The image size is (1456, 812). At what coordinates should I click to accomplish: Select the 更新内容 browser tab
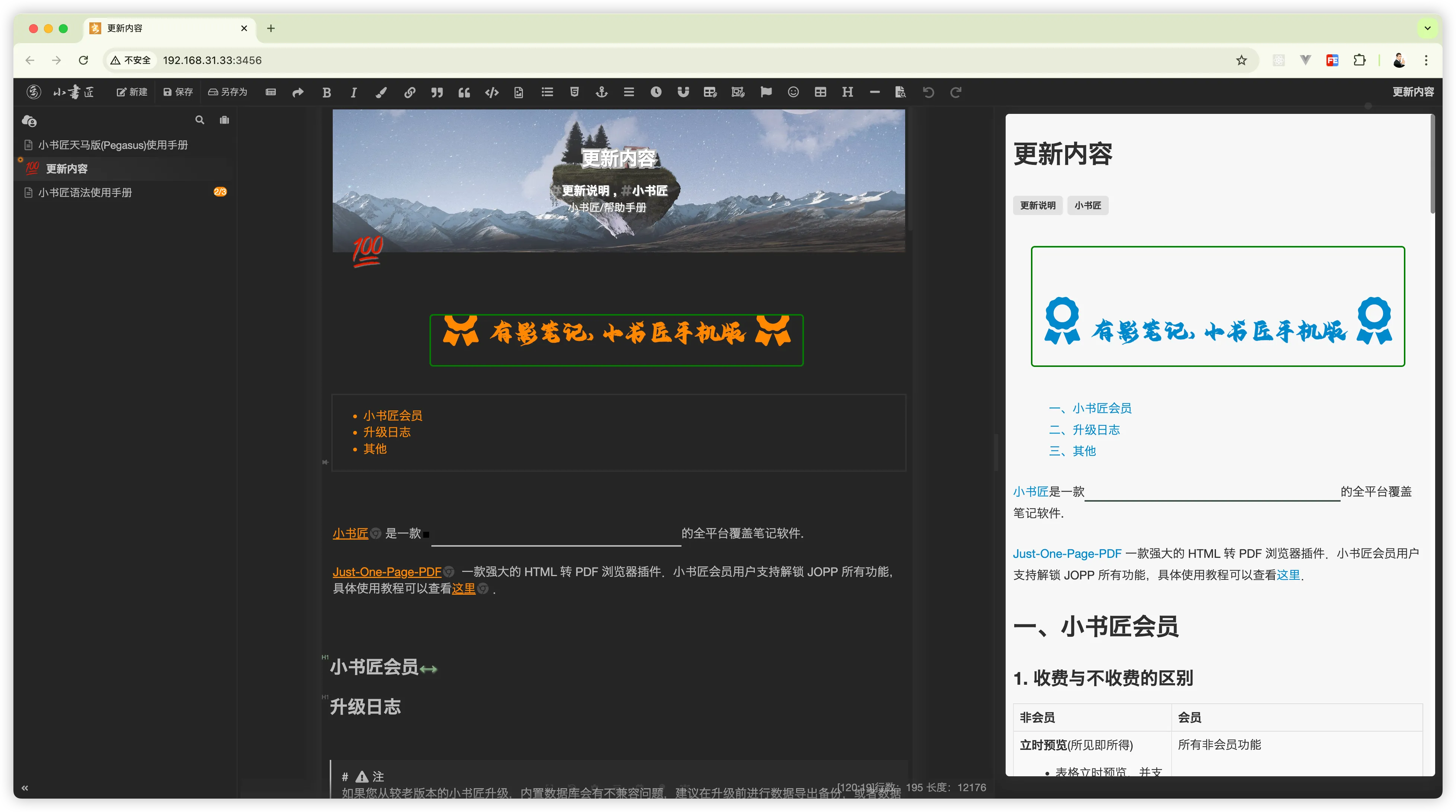click(x=170, y=28)
